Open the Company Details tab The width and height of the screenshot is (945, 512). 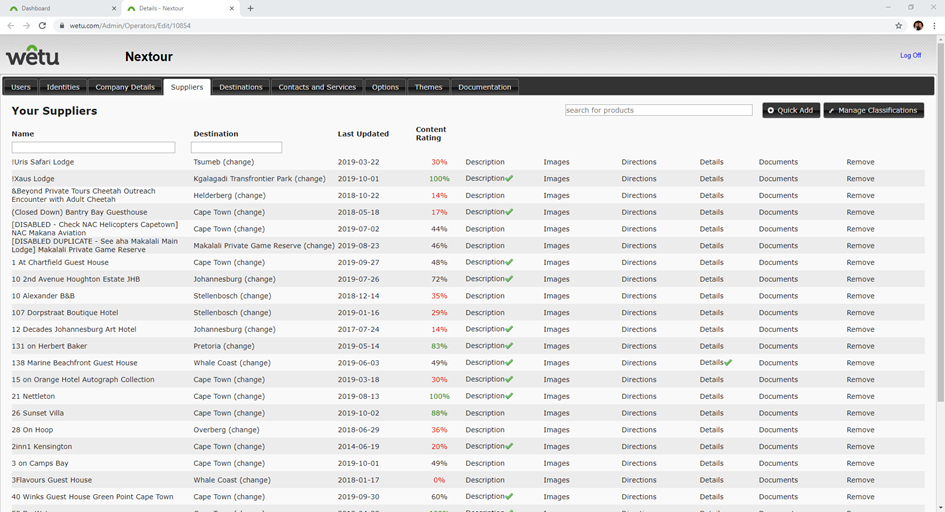[x=125, y=87]
